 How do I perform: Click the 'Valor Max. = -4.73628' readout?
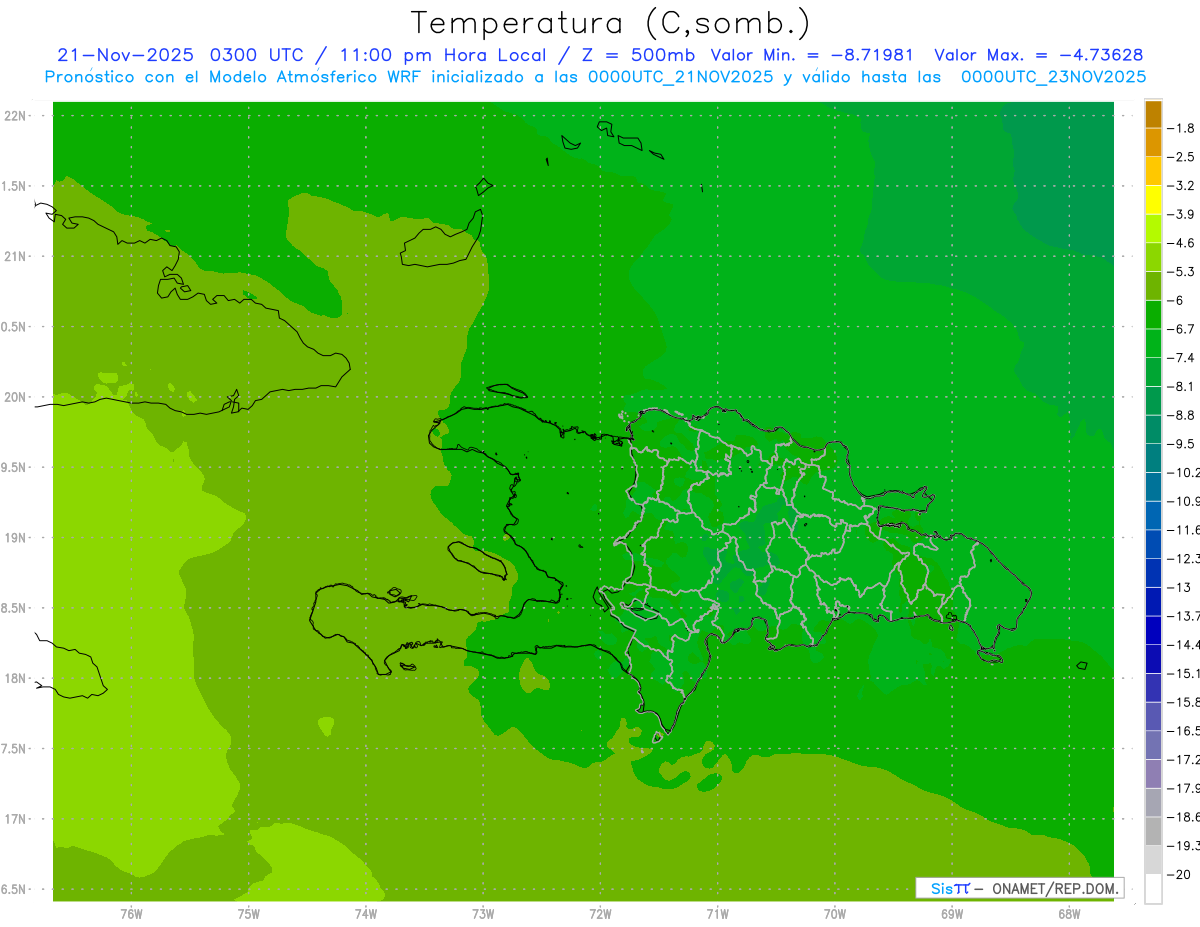coord(1038,55)
